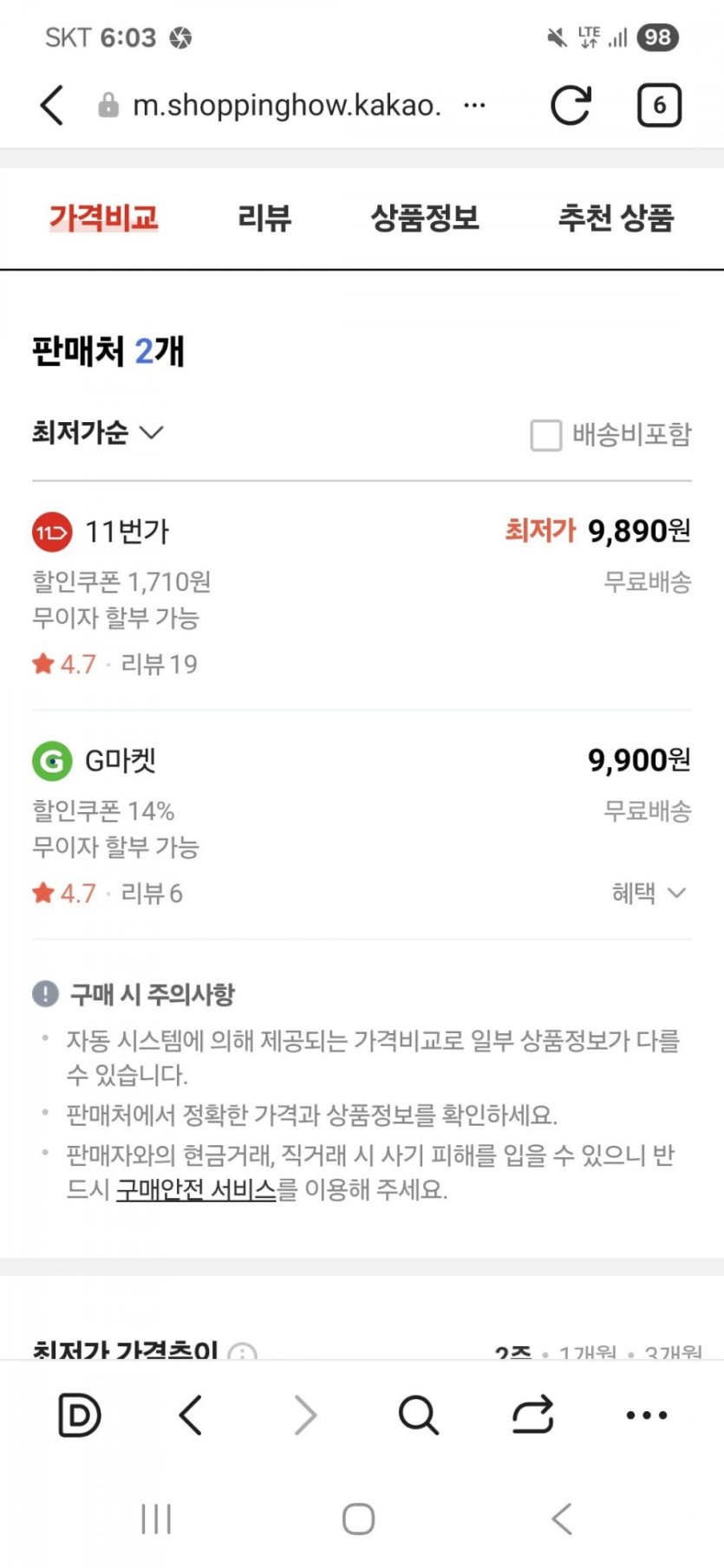Open the search magnifier in bottom toolbar
724x1568 pixels.
[x=418, y=1415]
